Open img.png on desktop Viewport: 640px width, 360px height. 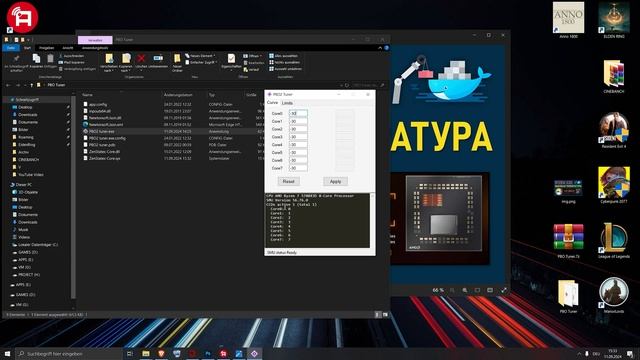[568, 191]
